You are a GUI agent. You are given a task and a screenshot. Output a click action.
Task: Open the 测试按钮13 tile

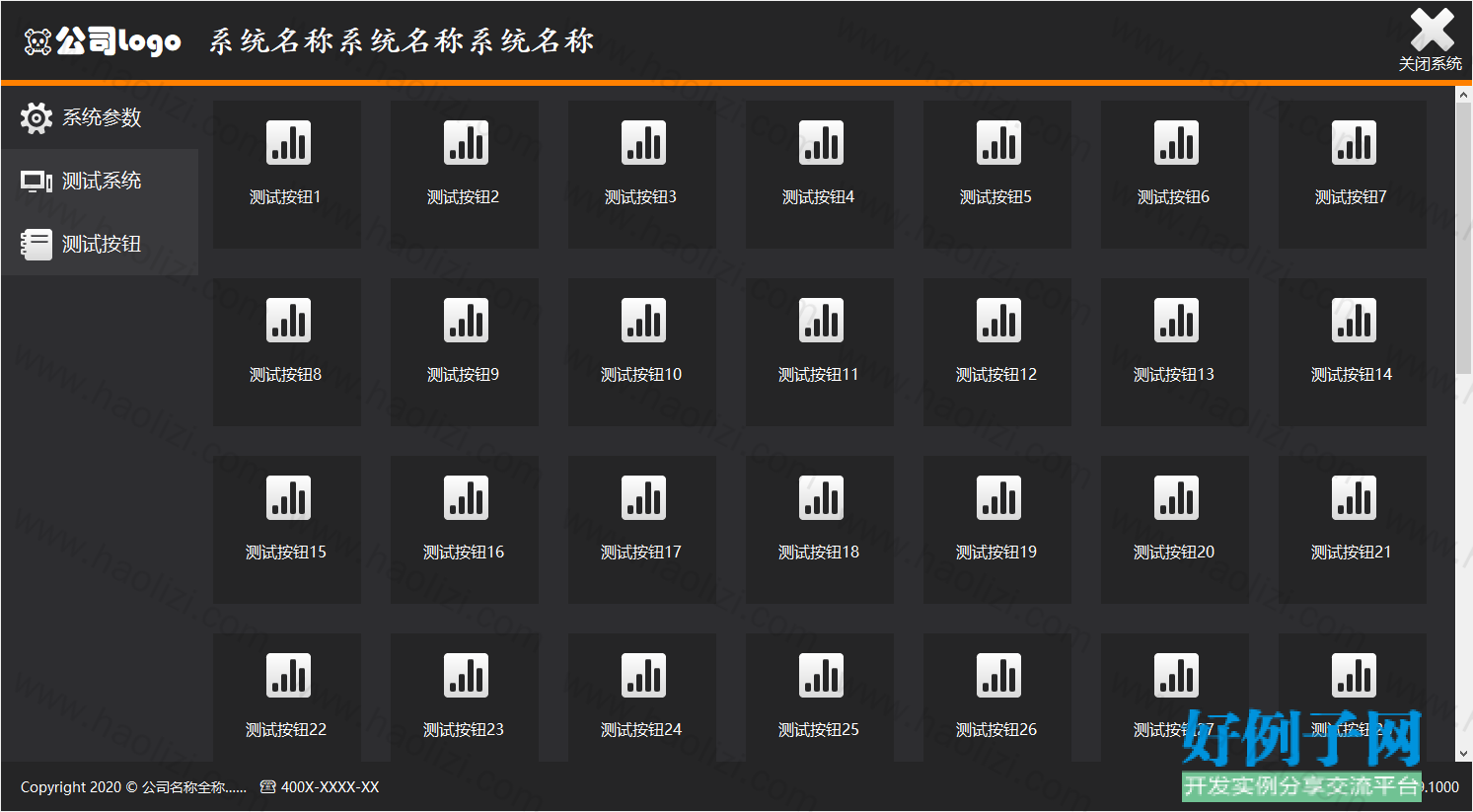click(x=1175, y=351)
